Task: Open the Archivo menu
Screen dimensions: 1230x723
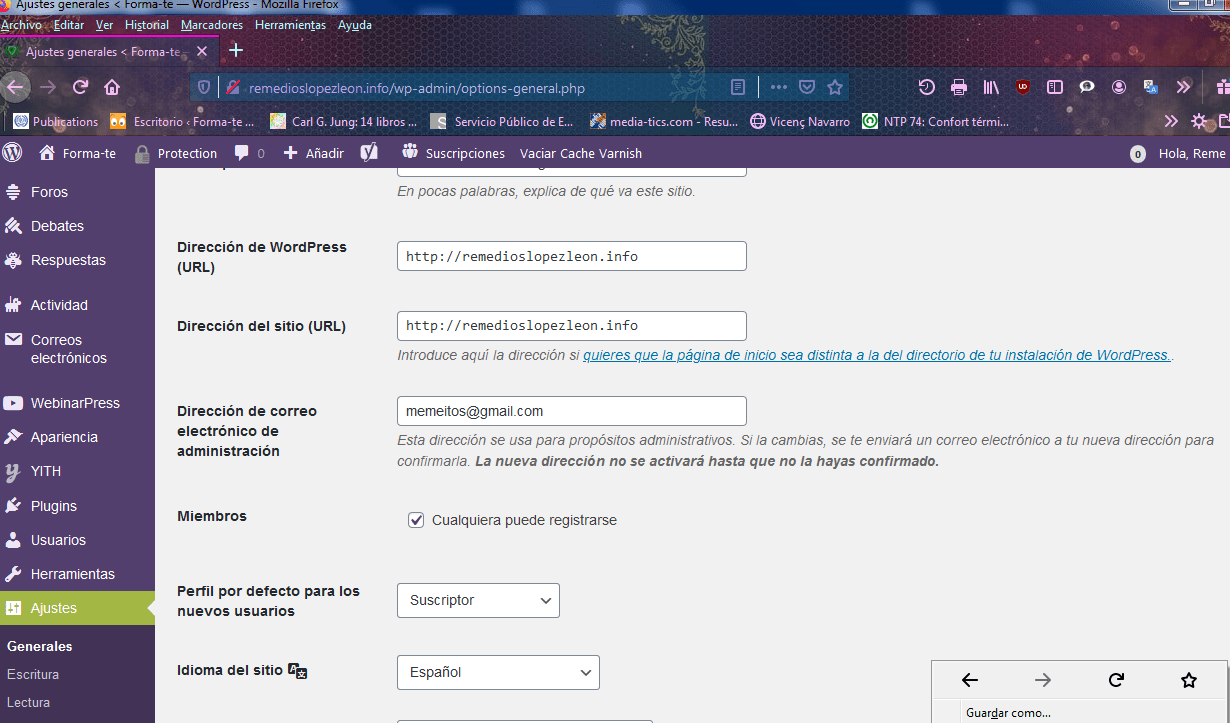Action: (x=21, y=25)
